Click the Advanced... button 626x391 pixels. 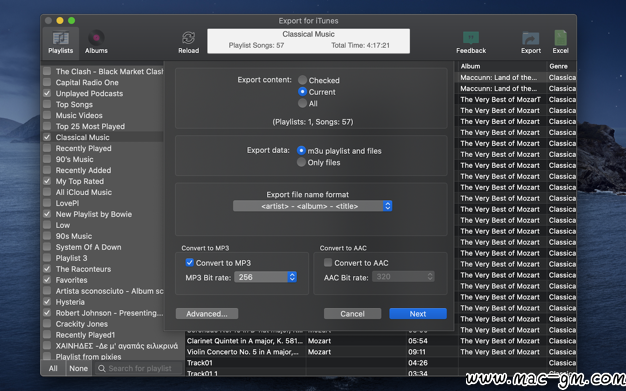tap(207, 314)
